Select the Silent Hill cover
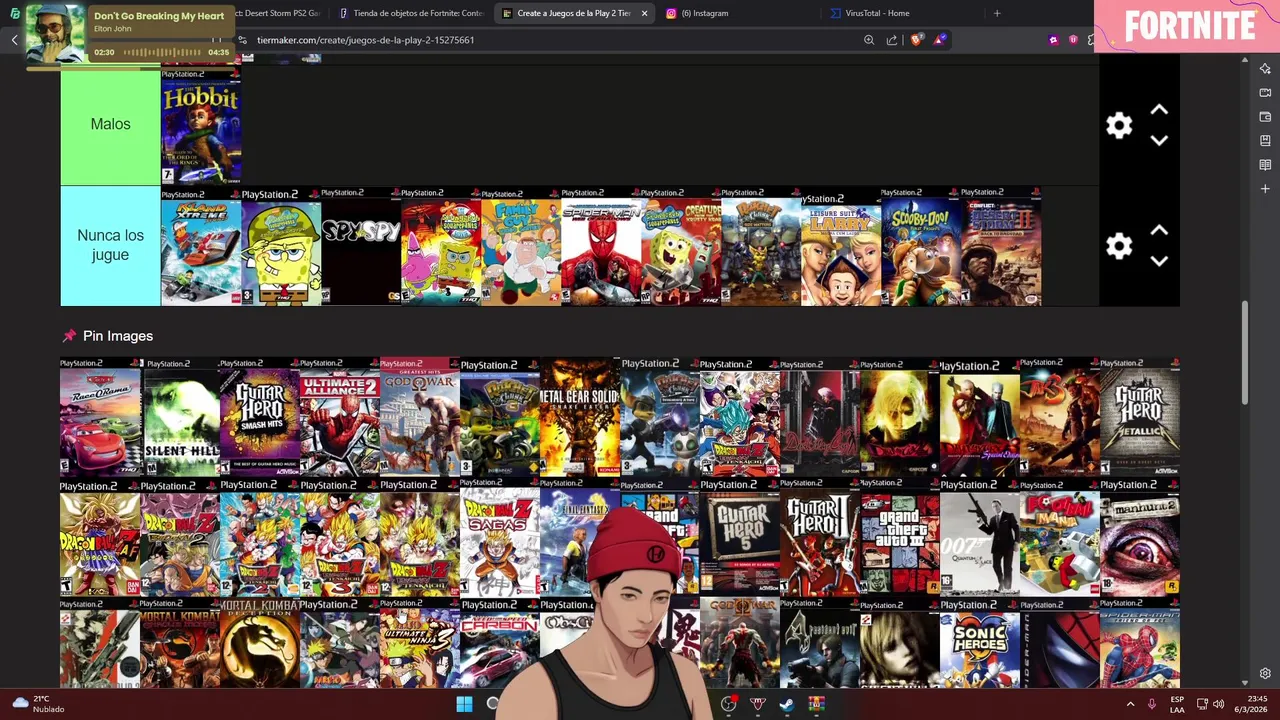Viewport: 1280px width, 720px height. 180,417
